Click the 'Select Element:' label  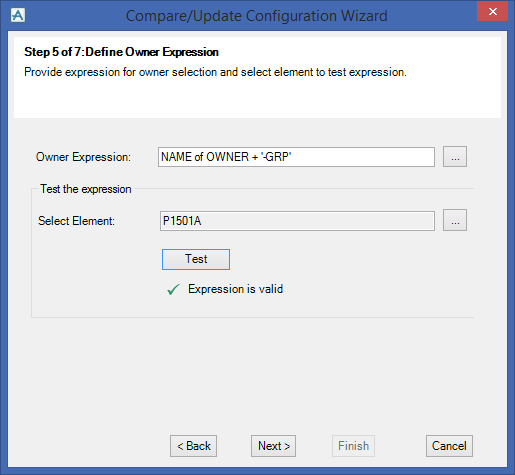(x=76, y=221)
